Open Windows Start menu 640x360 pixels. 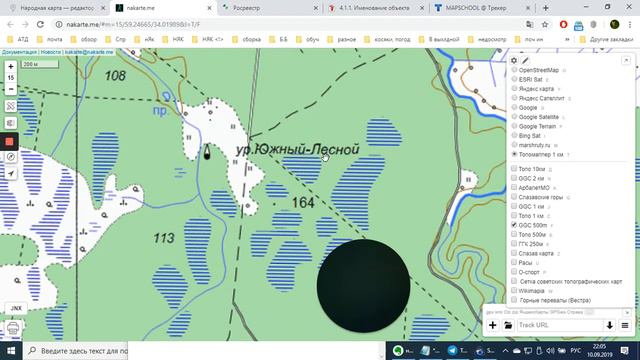pyautogui.click(x=11, y=351)
